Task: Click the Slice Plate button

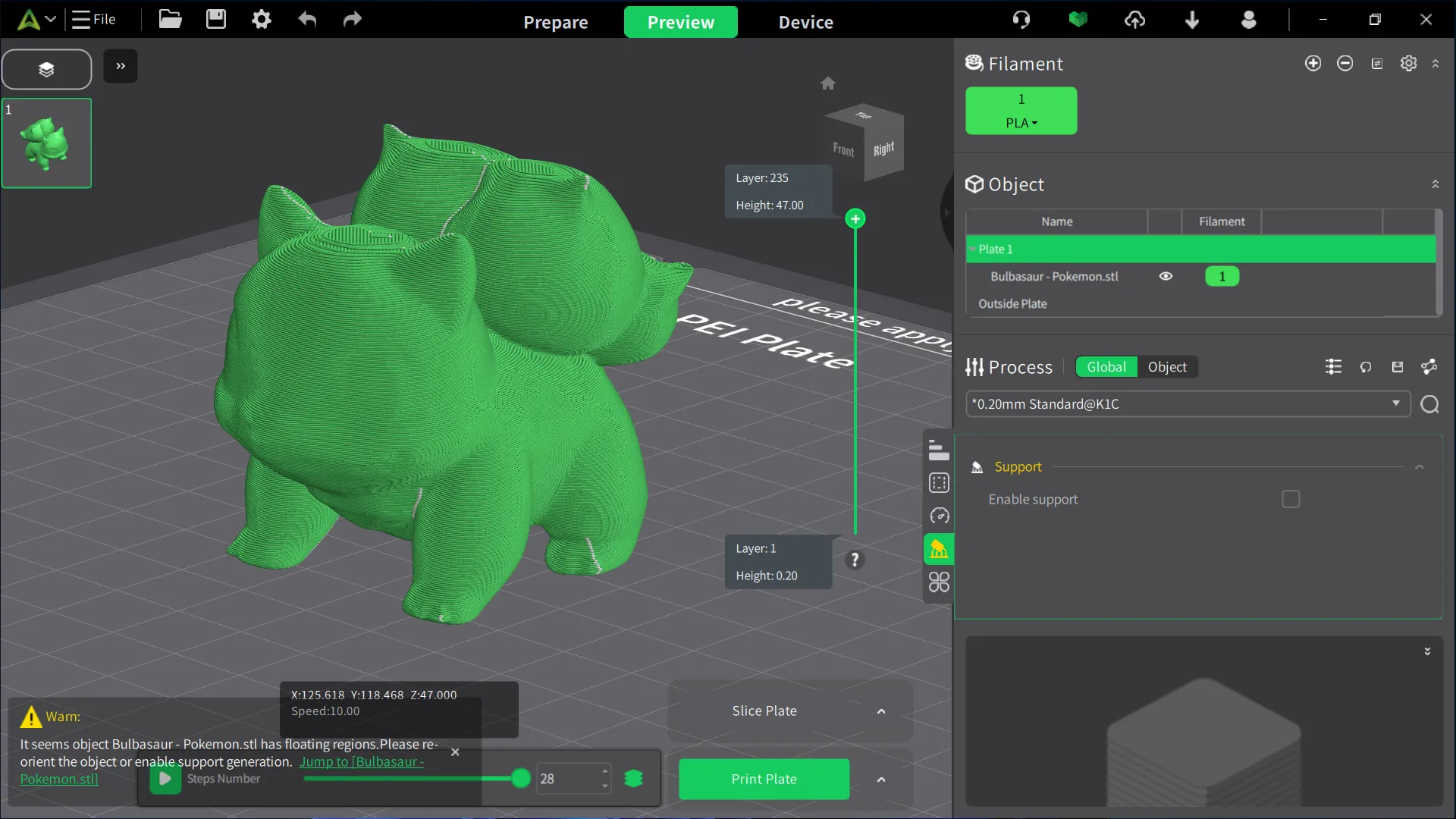Action: [764, 711]
